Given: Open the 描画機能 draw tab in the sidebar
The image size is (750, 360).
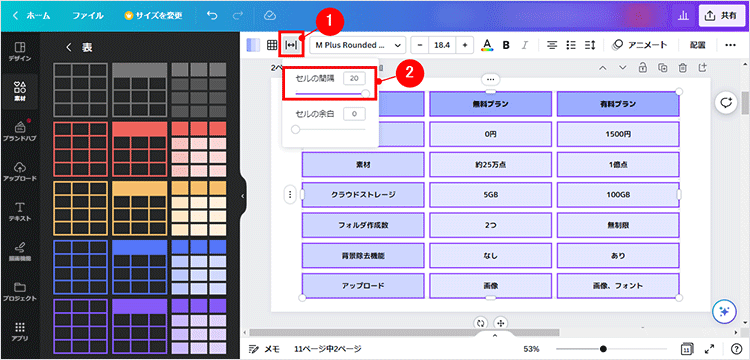Looking at the screenshot, I should pos(20,251).
